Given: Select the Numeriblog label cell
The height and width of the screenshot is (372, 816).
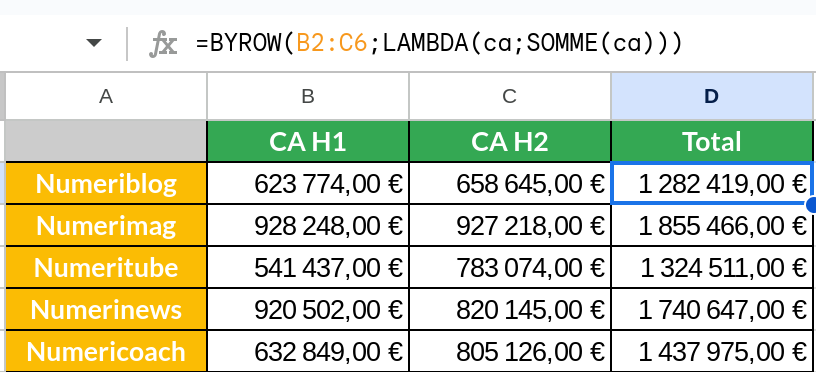Looking at the screenshot, I should click(106, 184).
